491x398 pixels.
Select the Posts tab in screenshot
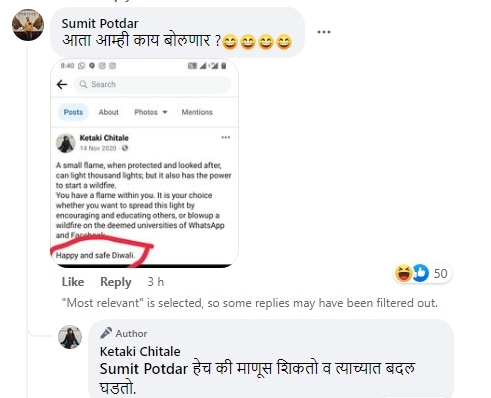point(73,112)
